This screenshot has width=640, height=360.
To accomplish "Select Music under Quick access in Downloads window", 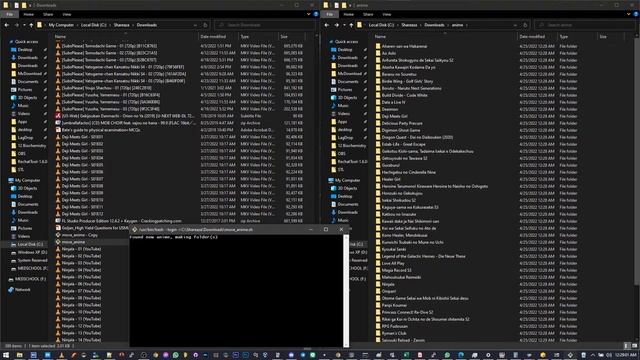I will (23, 105).
